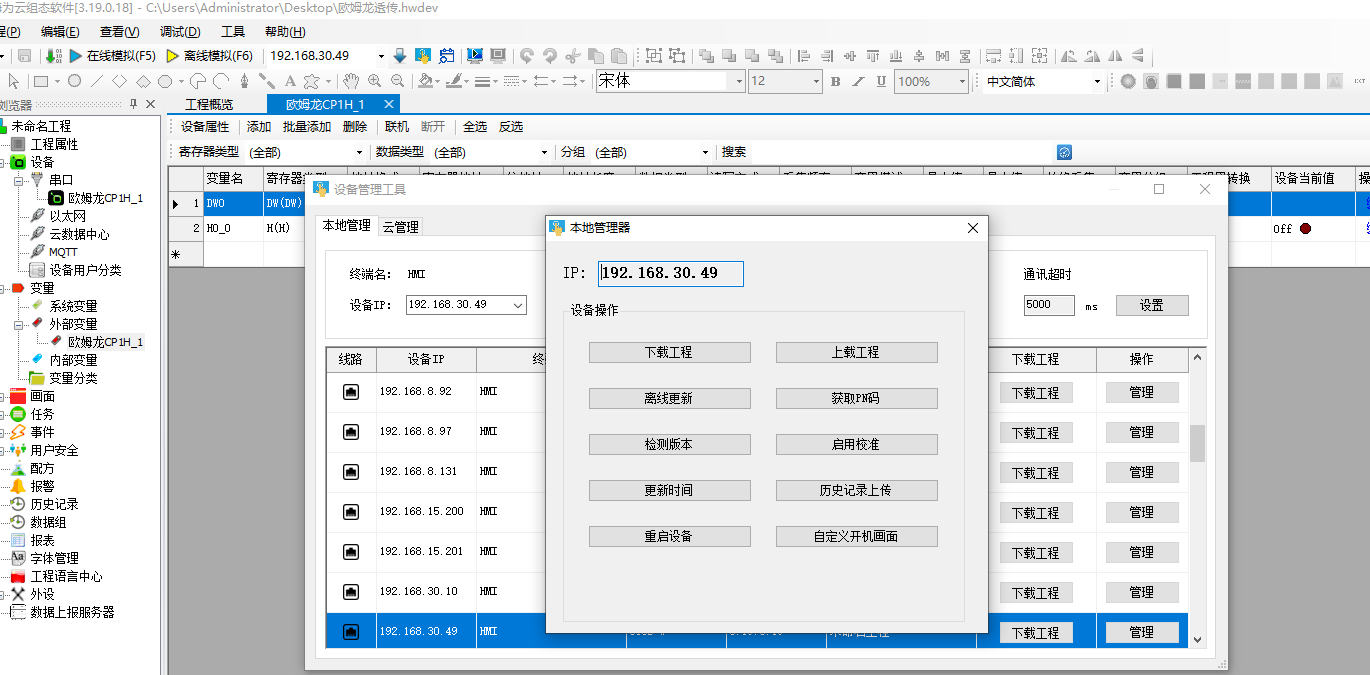The image size is (1370, 675).
Task: Start online simulation with 在线模拟(F5)
Action: coord(113,55)
